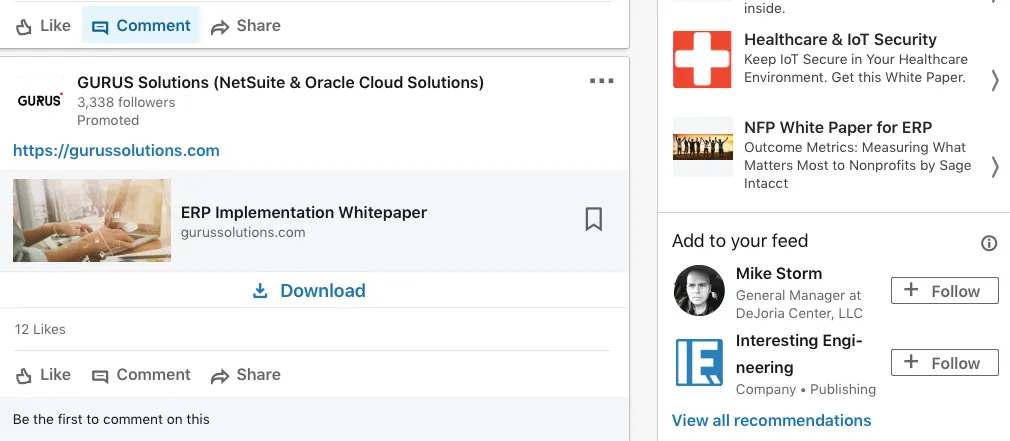Click the Interesting Engineering logo
The image size is (1010, 441).
699,362
